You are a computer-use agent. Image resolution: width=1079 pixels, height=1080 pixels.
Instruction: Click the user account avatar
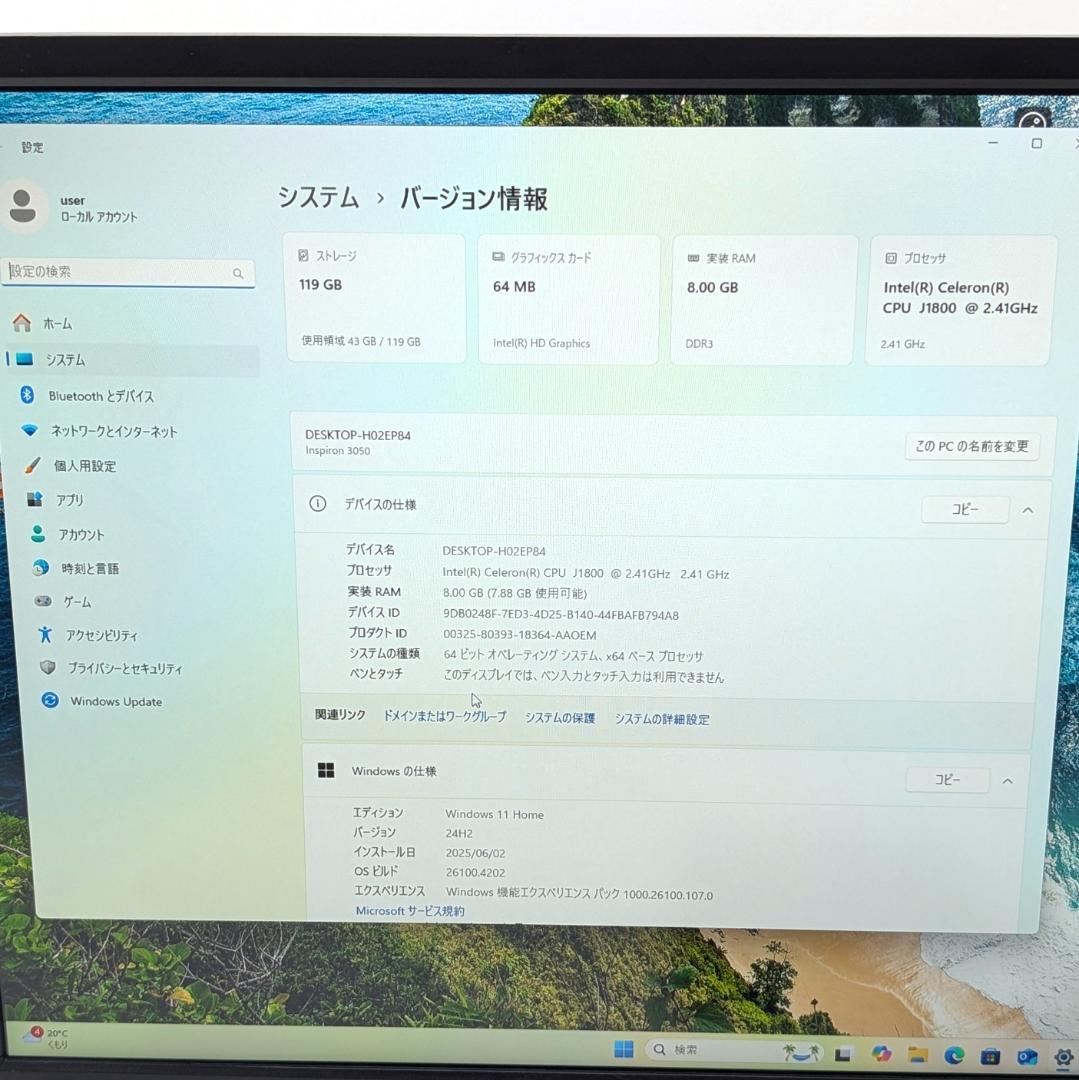[23, 206]
